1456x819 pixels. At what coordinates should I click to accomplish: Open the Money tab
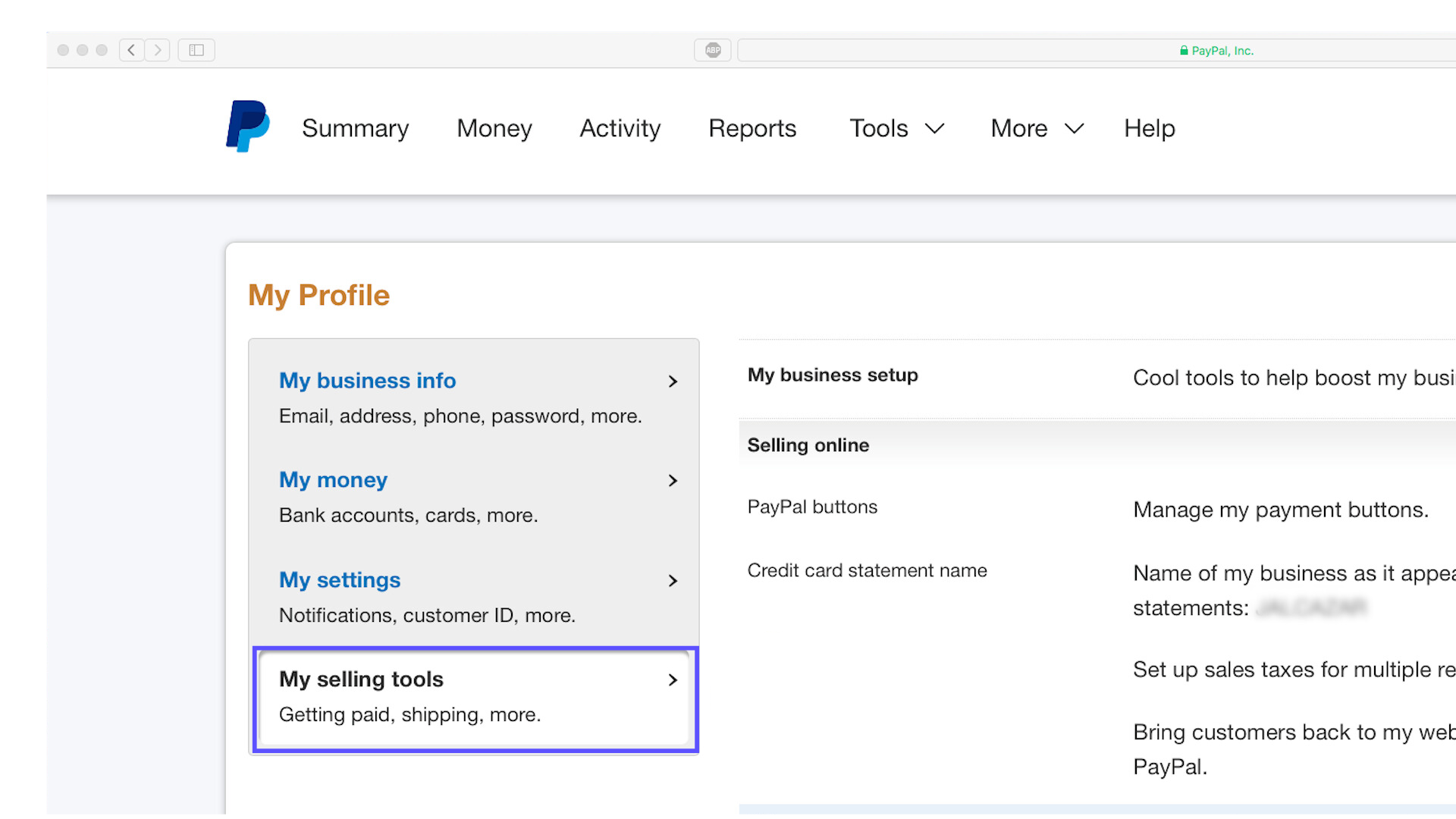[x=494, y=128]
